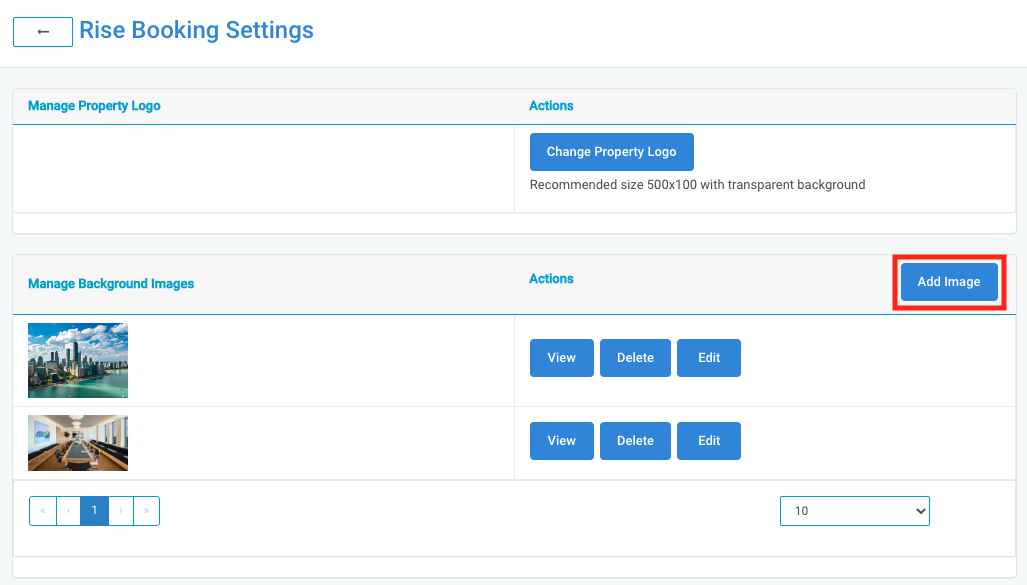Go to previous page in pagination

tap(68, 511)
